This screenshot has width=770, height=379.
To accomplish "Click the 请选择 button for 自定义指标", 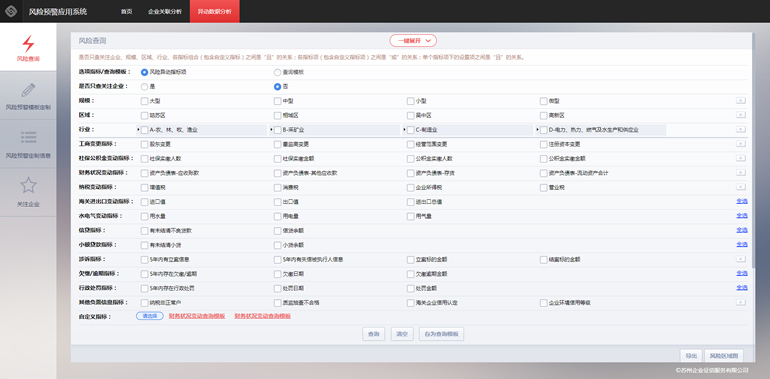I will [x=149, y=316].
